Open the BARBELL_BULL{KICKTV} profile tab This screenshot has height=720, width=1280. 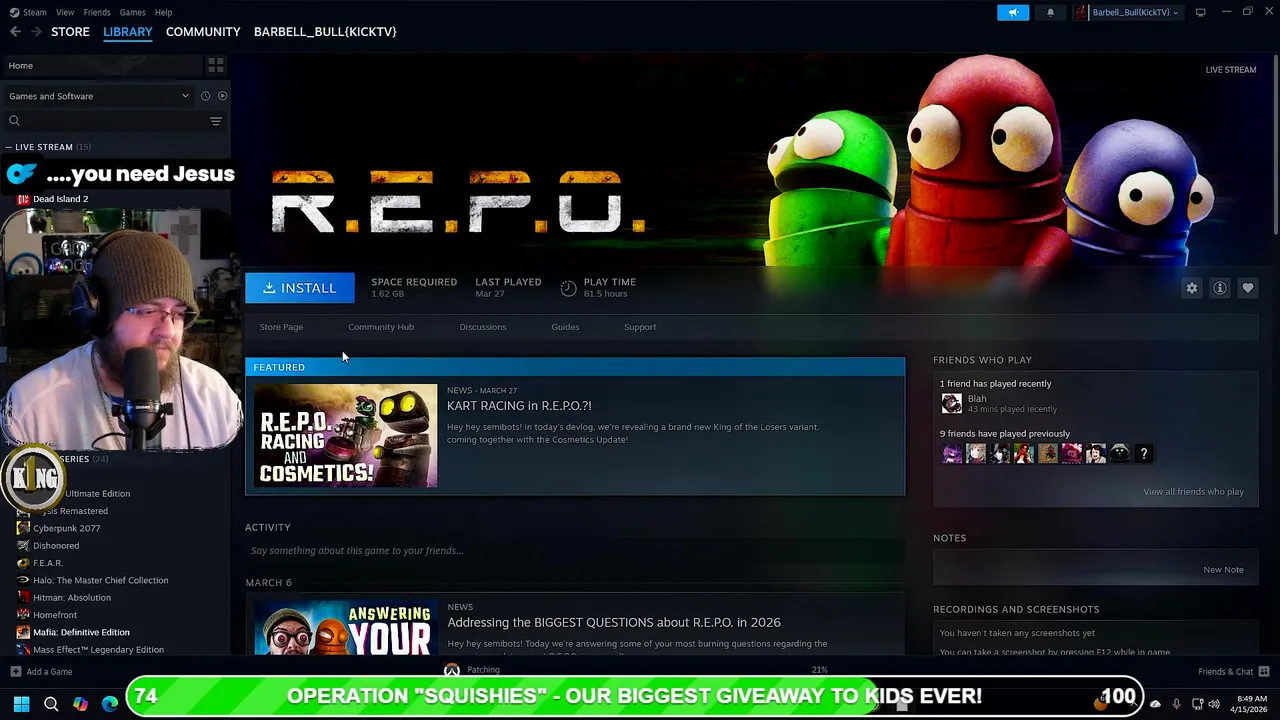click(325, 32)
